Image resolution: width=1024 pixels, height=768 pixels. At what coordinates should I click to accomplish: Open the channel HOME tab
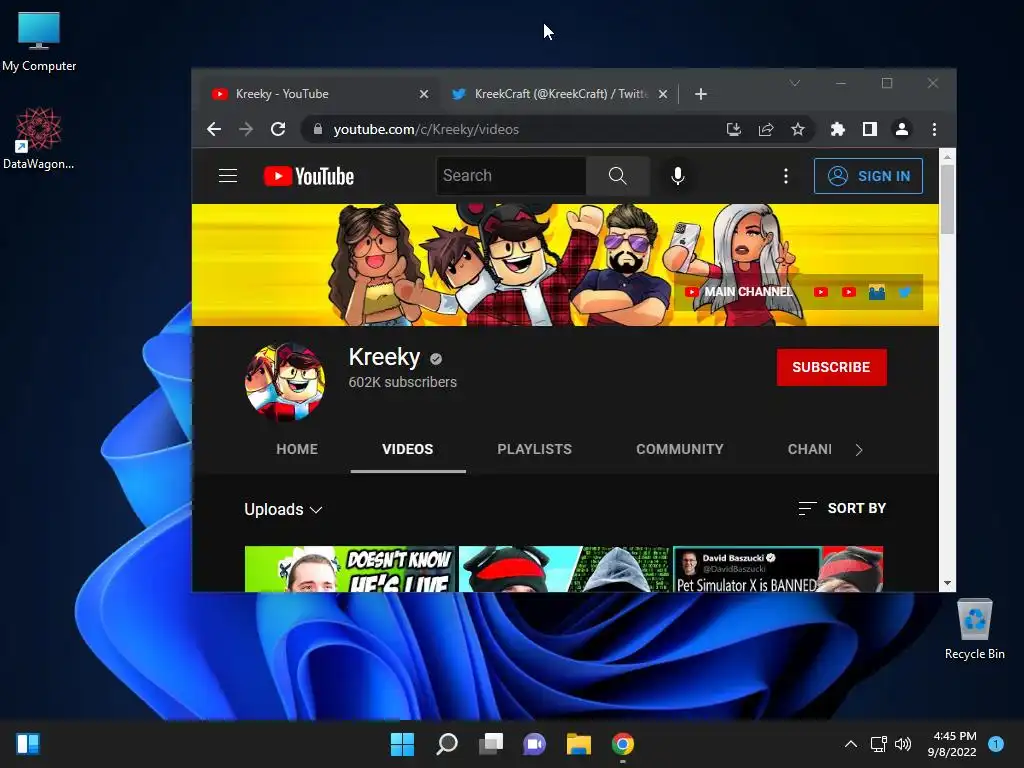[x=297, y=449]
